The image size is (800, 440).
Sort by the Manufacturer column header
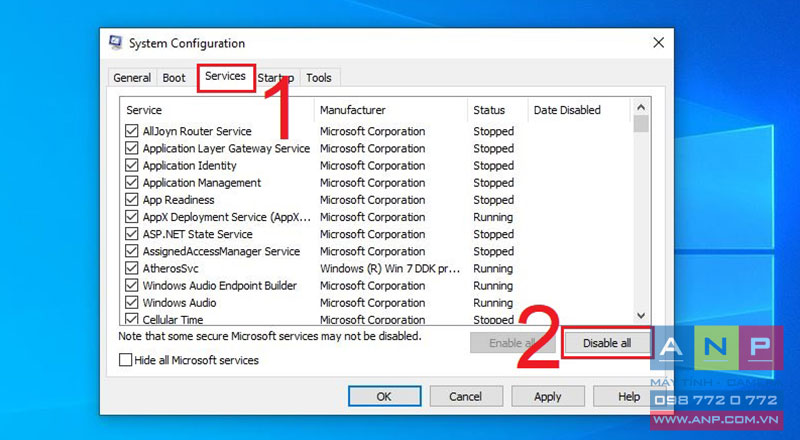[391, 110]
